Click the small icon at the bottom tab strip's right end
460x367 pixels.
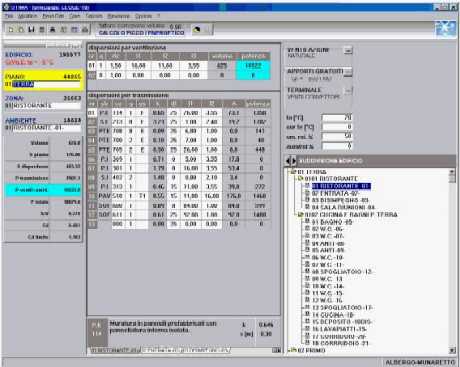(x=276, y=350)
